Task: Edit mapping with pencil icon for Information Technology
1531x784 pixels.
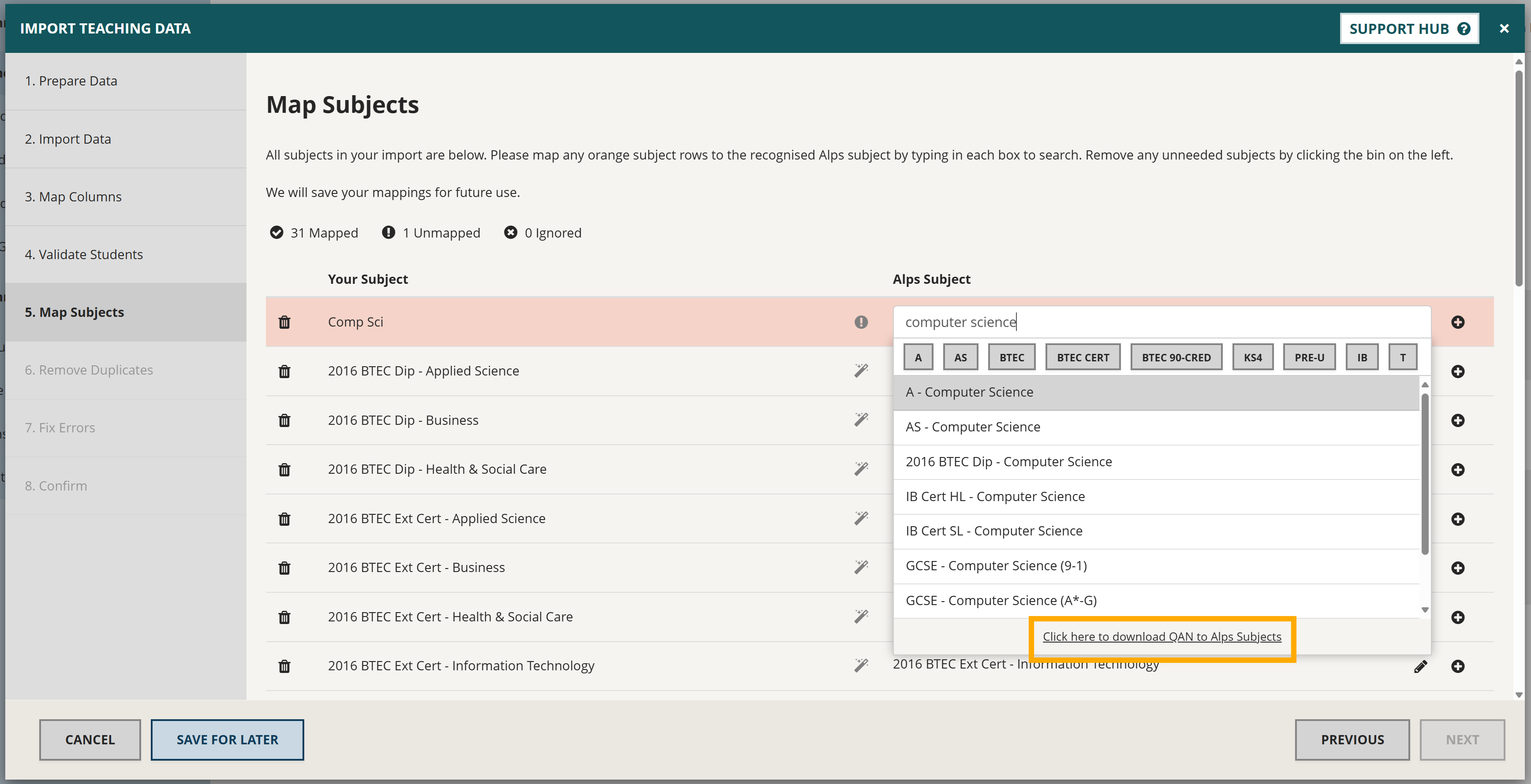Action: (x=1420, y=666)
